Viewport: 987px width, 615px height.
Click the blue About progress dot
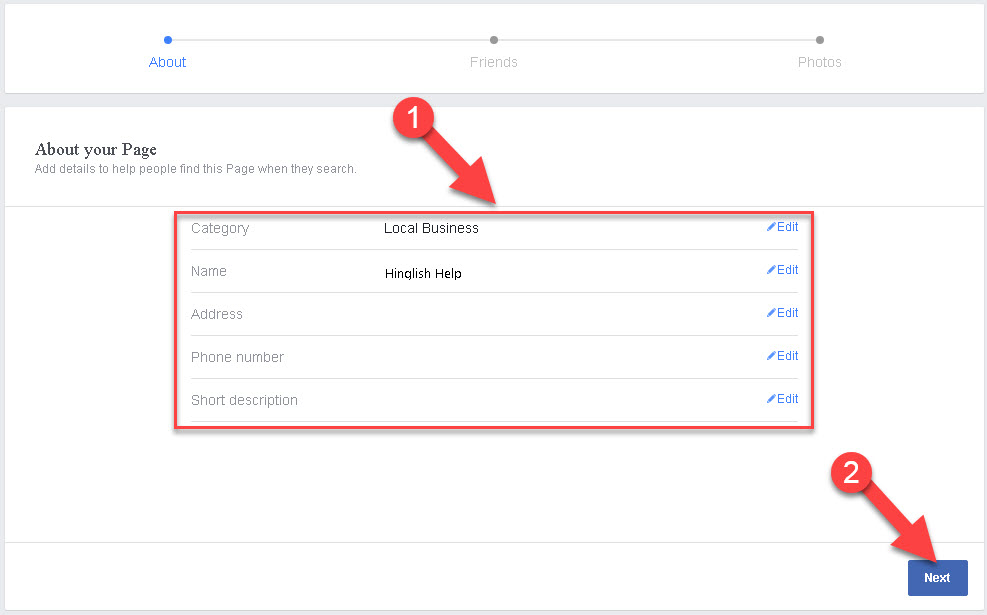(x=167, y=40)
